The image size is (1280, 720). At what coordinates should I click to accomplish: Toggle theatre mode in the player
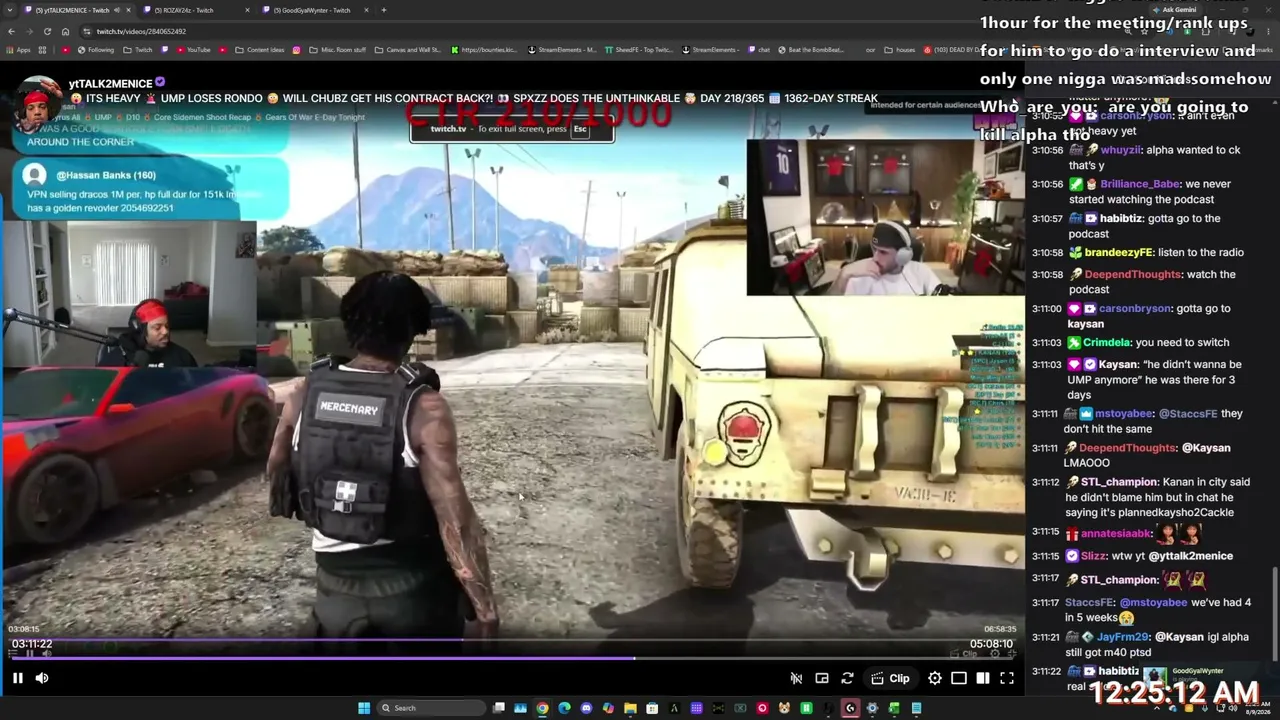(x=959, y=678)
